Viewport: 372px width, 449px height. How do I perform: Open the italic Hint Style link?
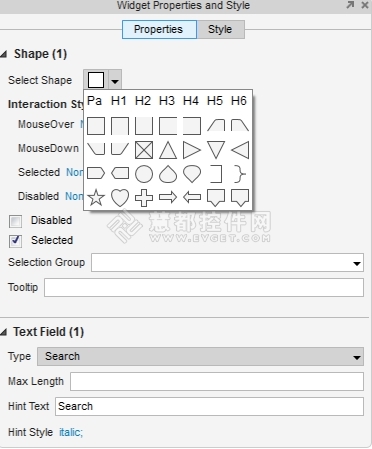point(71,432)
